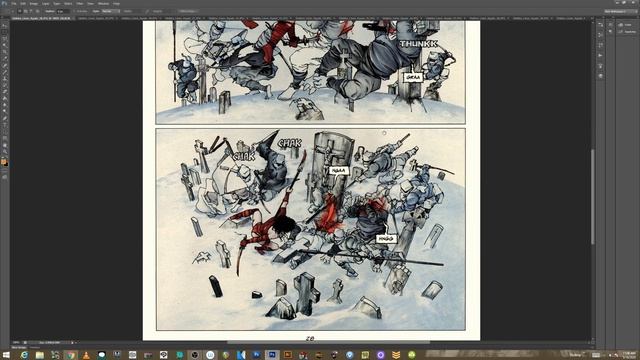640x360 pixels.
Task: Click the Refine Edge button
Action: [188, 11]
